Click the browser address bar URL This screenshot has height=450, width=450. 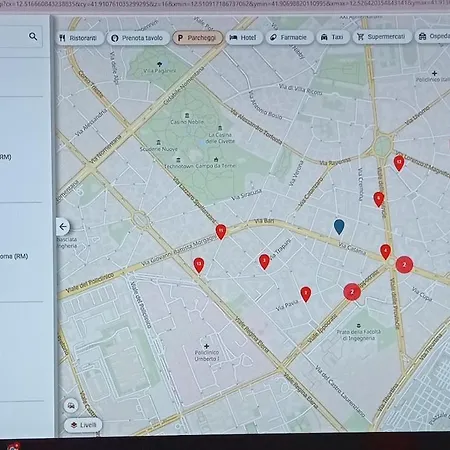(225, 4)
